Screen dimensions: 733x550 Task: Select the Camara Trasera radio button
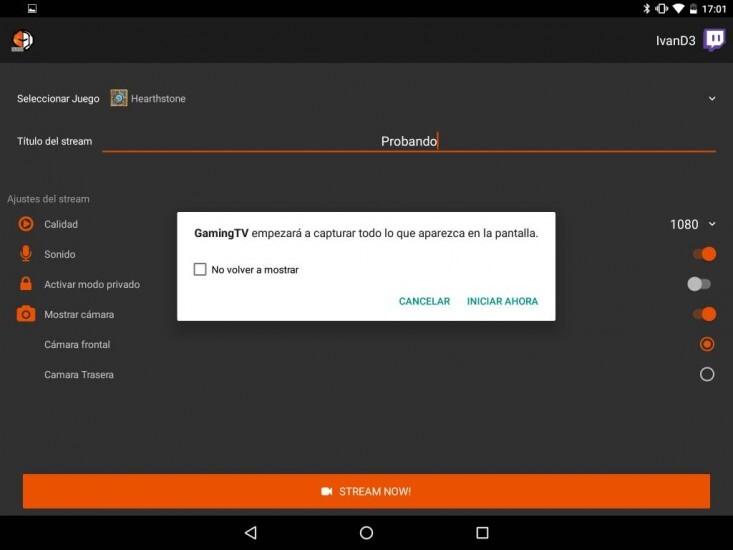(707, 374)
